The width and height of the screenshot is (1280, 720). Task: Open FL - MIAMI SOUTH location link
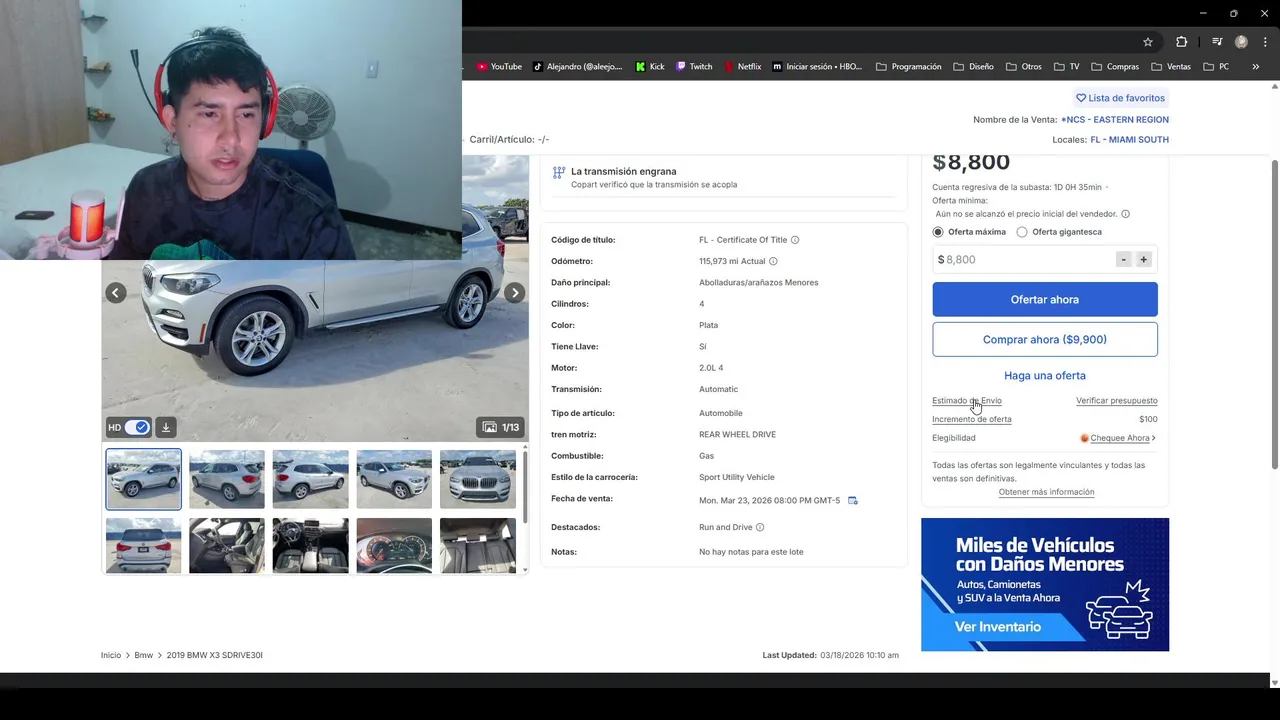pos(1129,140)
